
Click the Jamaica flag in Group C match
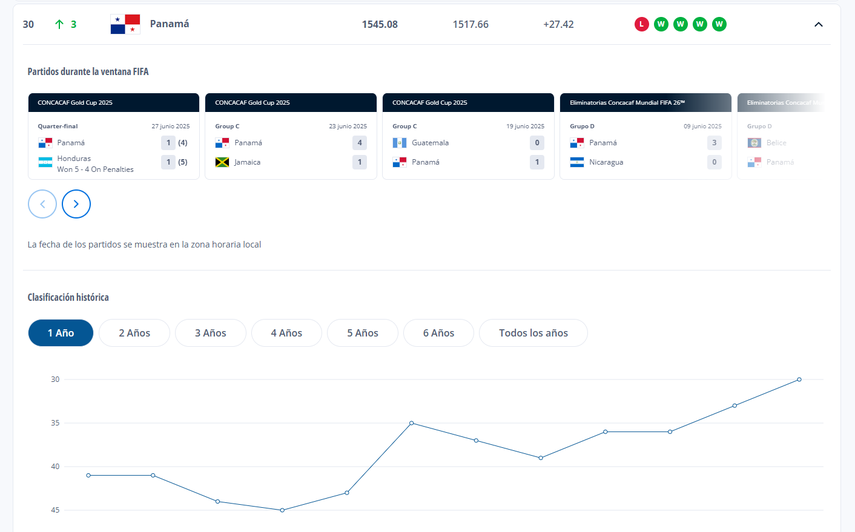(222, 162)
